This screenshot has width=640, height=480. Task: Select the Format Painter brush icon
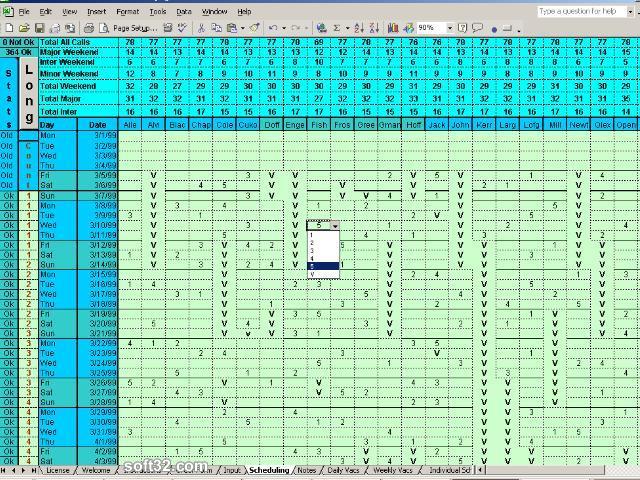(x=255, y=28)
